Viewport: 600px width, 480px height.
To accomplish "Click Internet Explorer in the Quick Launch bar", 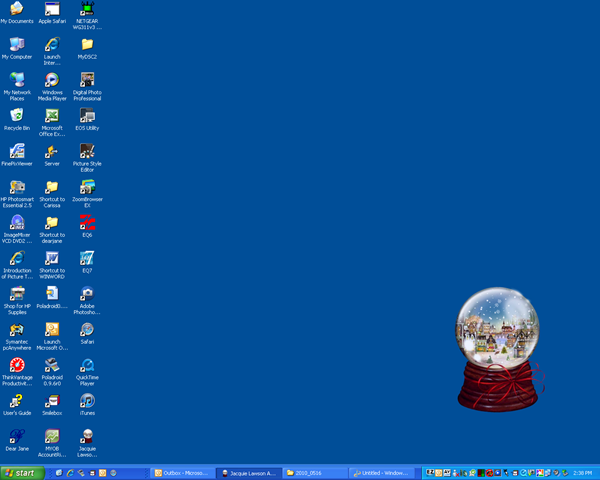I will tap(70, 473).
